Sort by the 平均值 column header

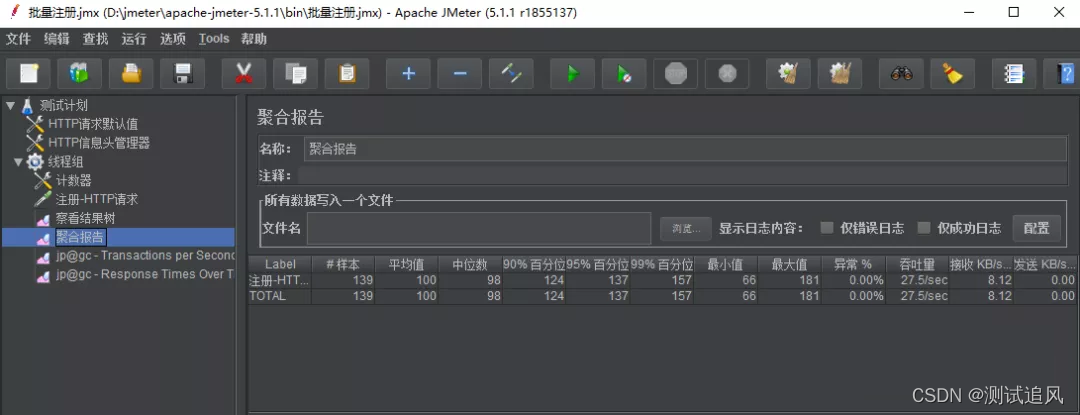click(x=407, y=264)
